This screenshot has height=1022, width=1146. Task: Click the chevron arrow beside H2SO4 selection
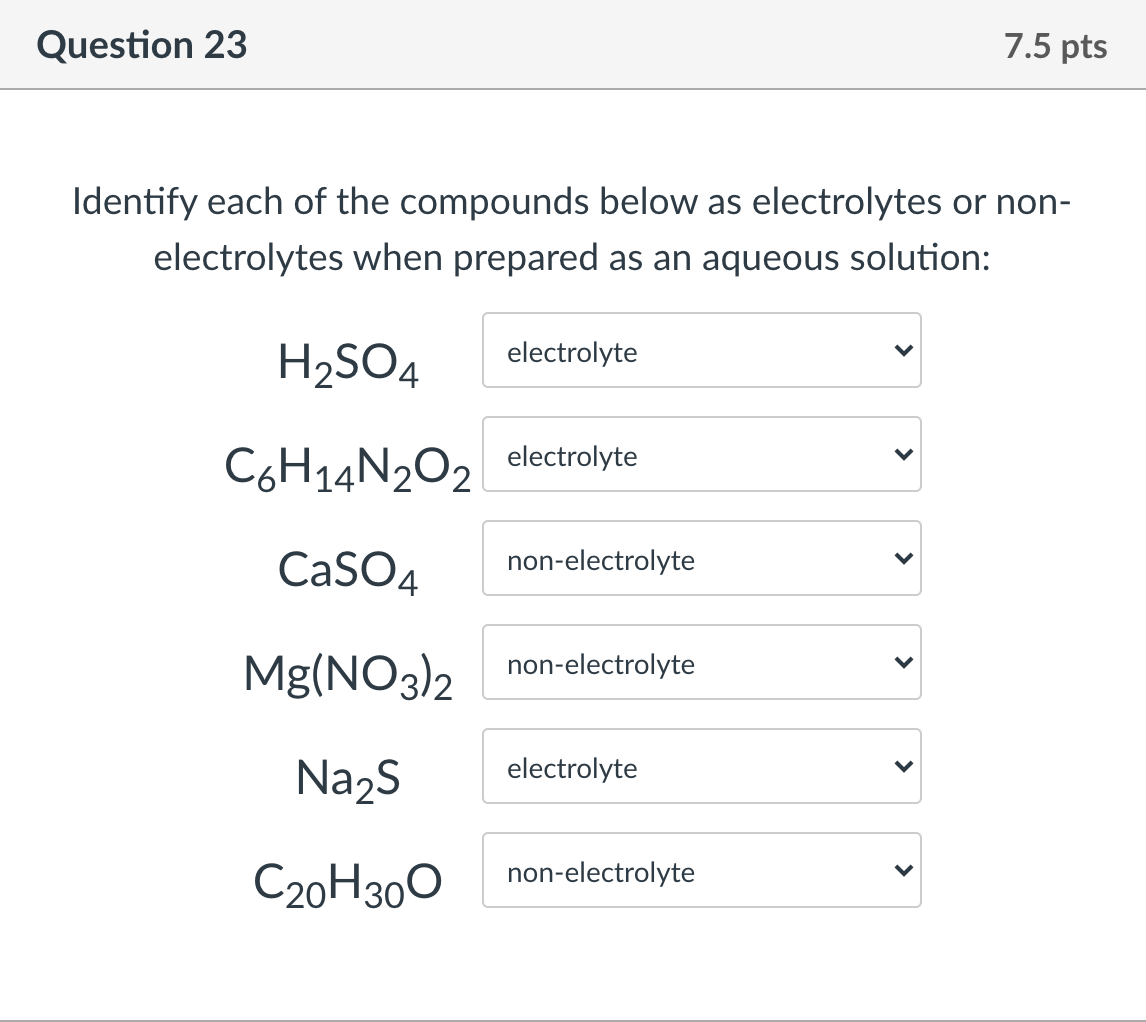pos(902,351)
